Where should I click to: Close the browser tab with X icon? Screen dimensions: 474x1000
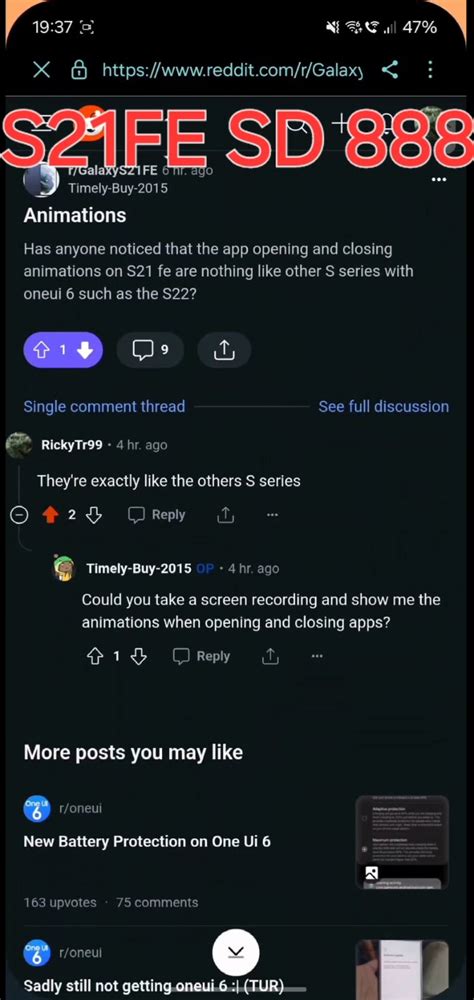pos(41,70)
